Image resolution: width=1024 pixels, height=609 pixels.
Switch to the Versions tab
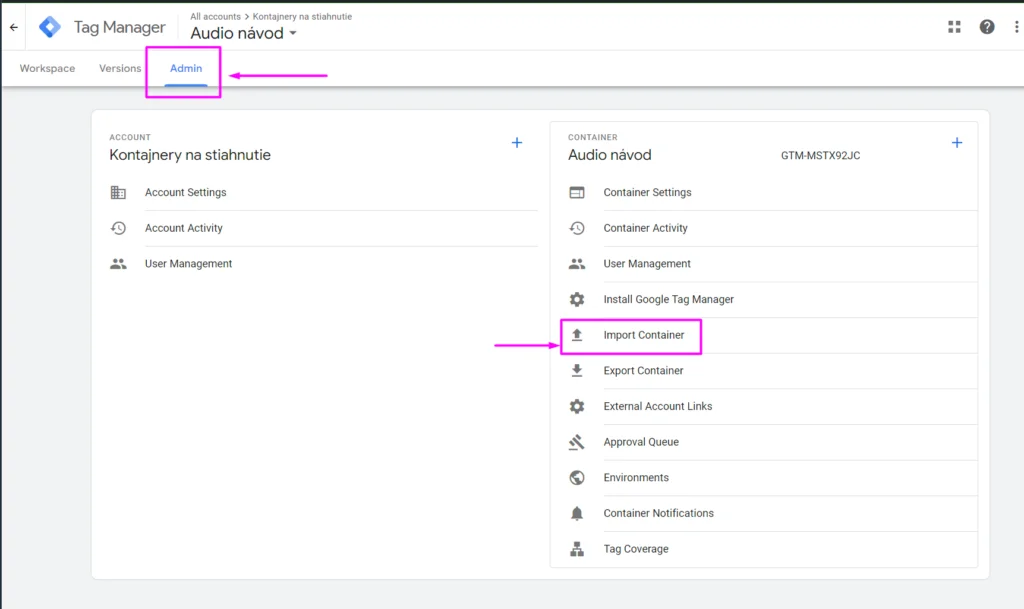coord(120,69)
